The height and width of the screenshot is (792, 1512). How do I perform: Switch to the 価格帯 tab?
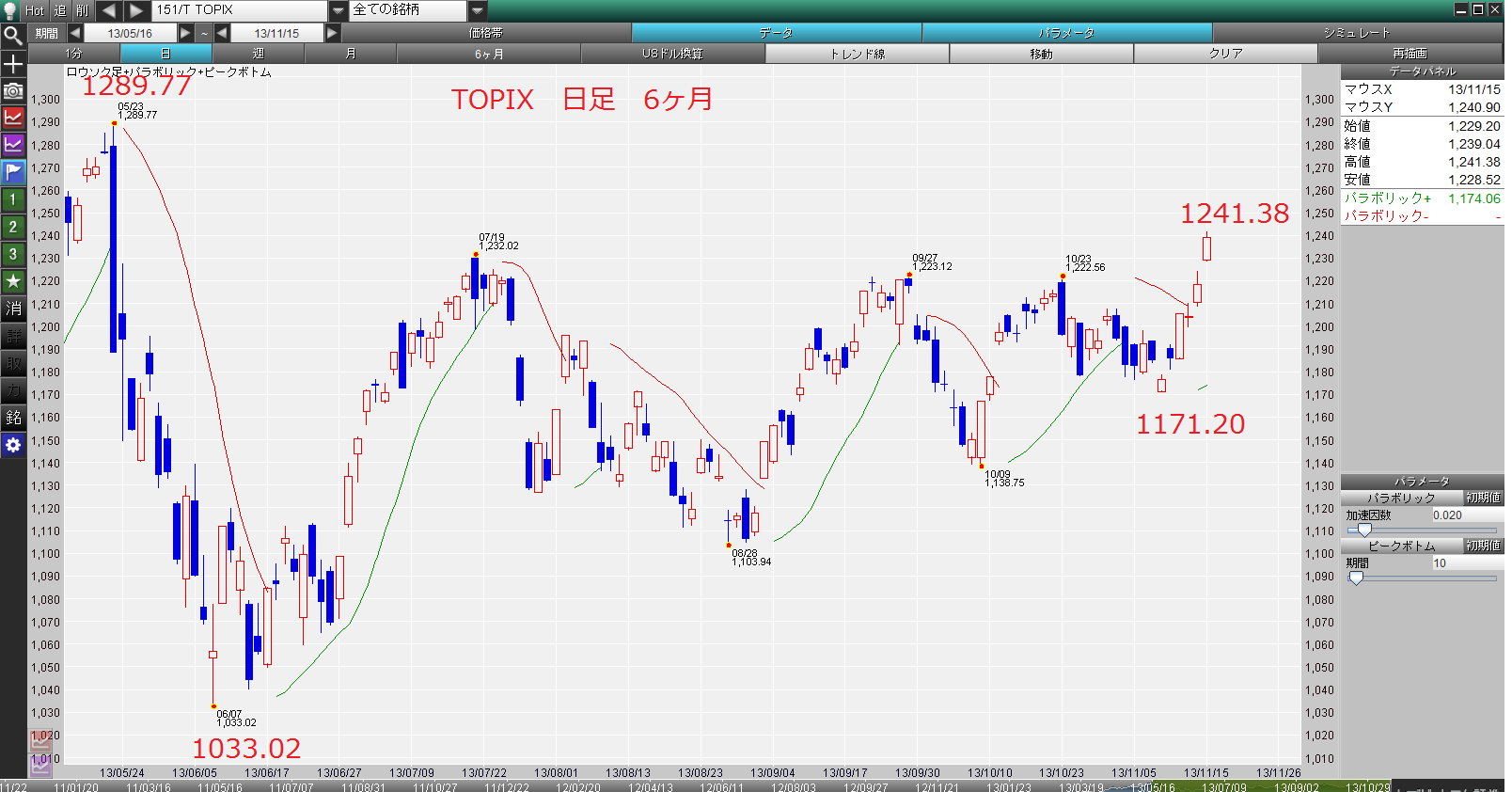click(486, 33)
